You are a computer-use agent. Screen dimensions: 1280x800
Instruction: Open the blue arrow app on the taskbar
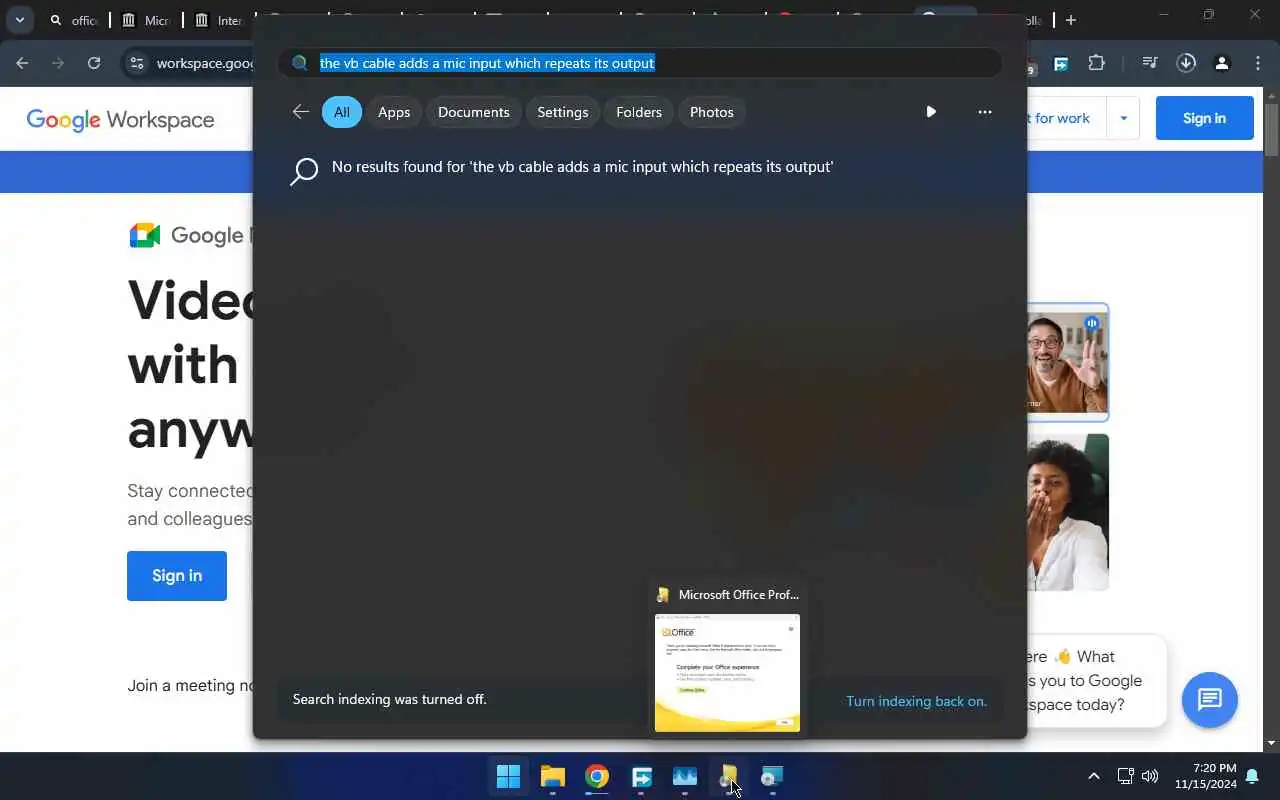(641, 776)
